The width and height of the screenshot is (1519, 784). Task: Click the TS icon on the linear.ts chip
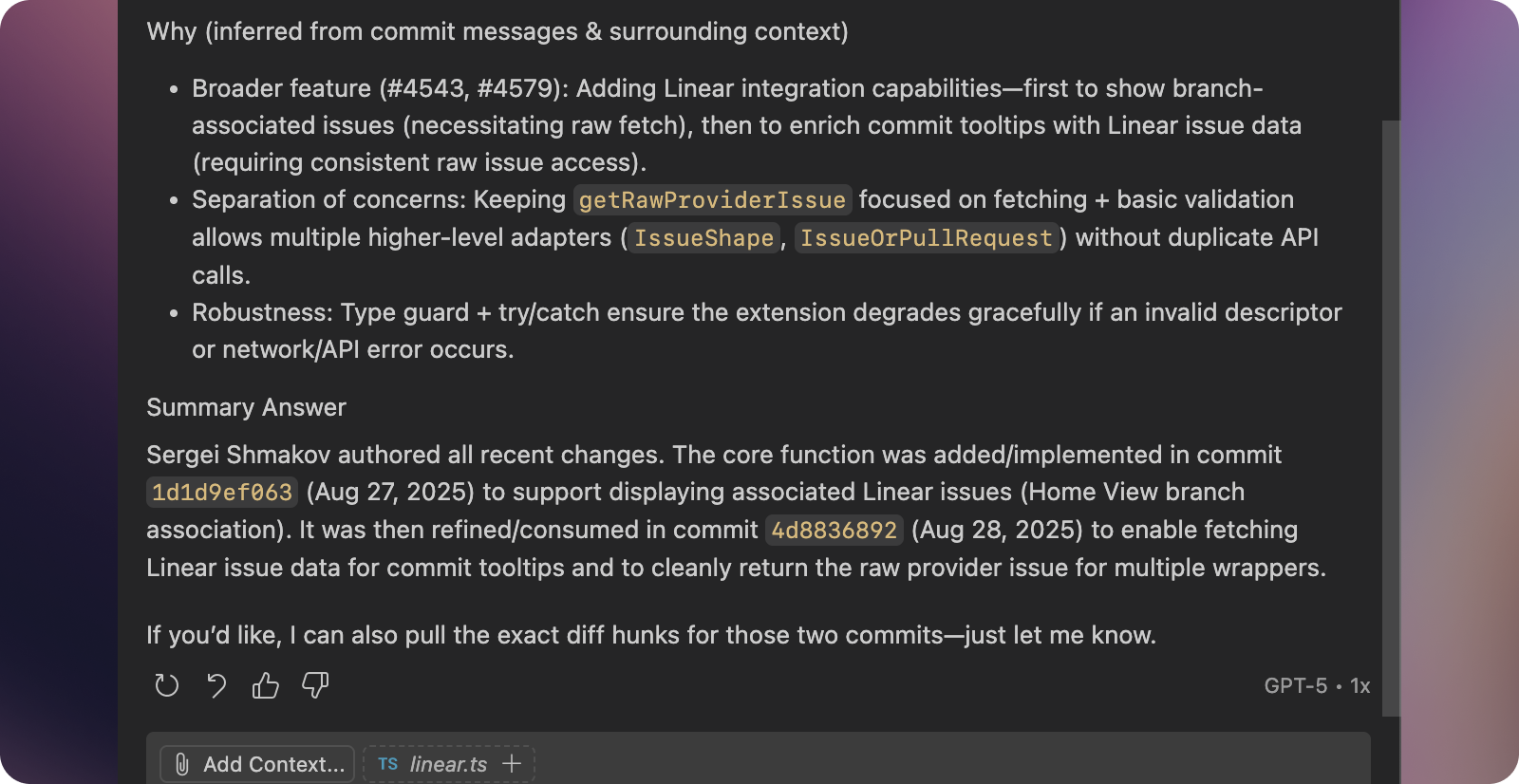click(x=387, y=764)
